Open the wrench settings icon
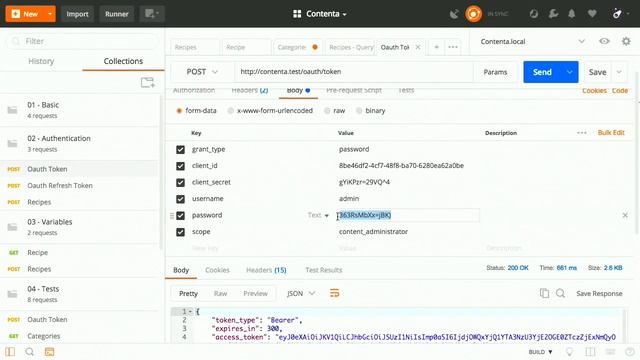 click(553, 14)
